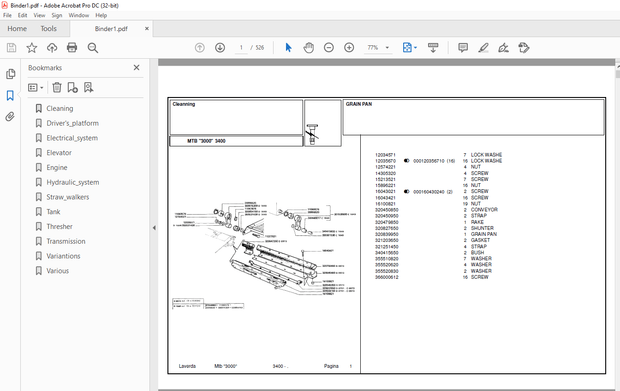The width and height of the screenshot is (620, 391).
Task: Select the Binder1.pdf document tab
Action: point(111,29)
